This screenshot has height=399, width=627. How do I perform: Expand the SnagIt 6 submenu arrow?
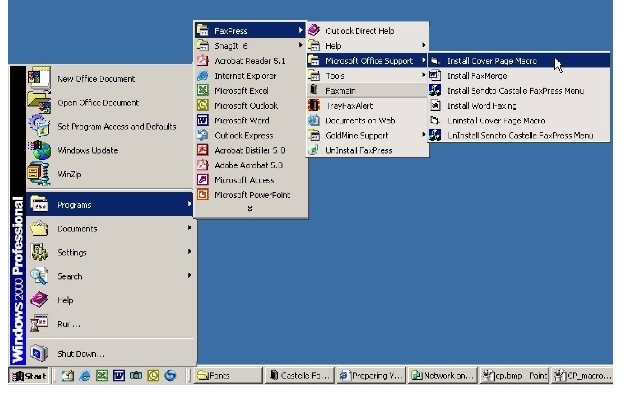tap(300, 46)
